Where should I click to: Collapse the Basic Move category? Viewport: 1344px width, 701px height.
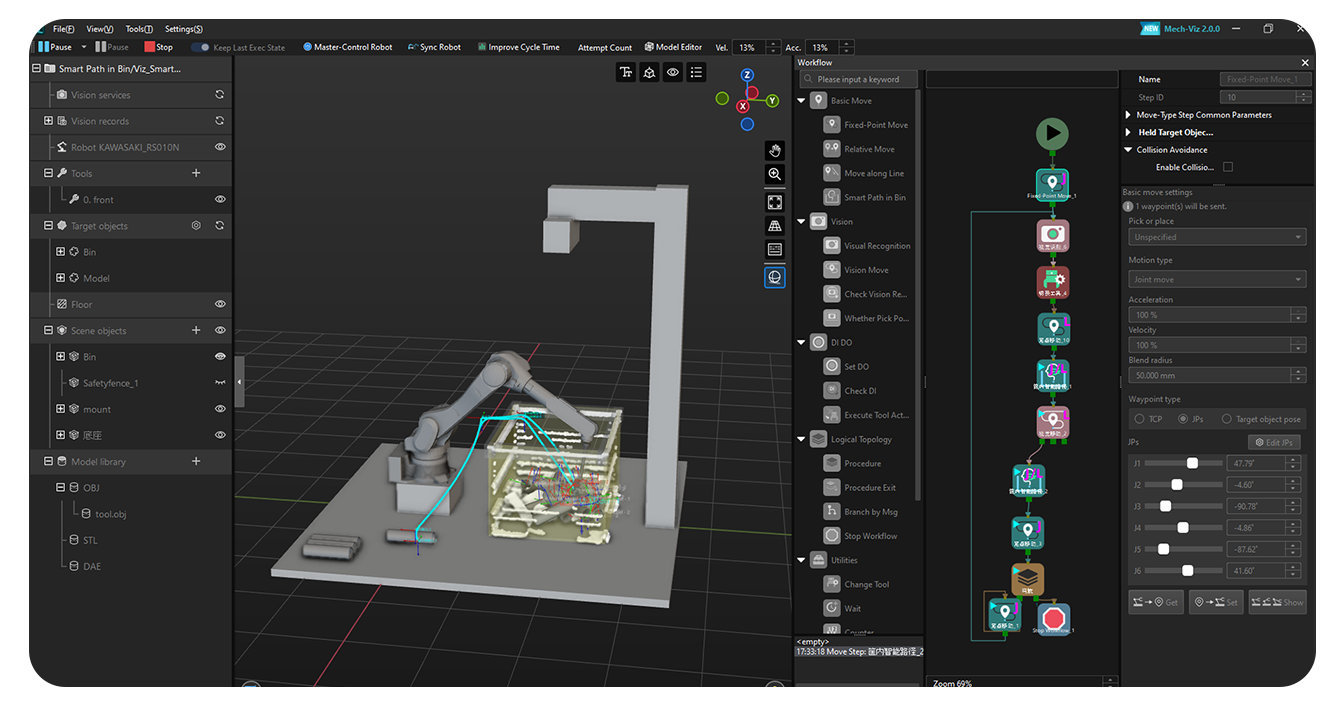tap(802, 101)
